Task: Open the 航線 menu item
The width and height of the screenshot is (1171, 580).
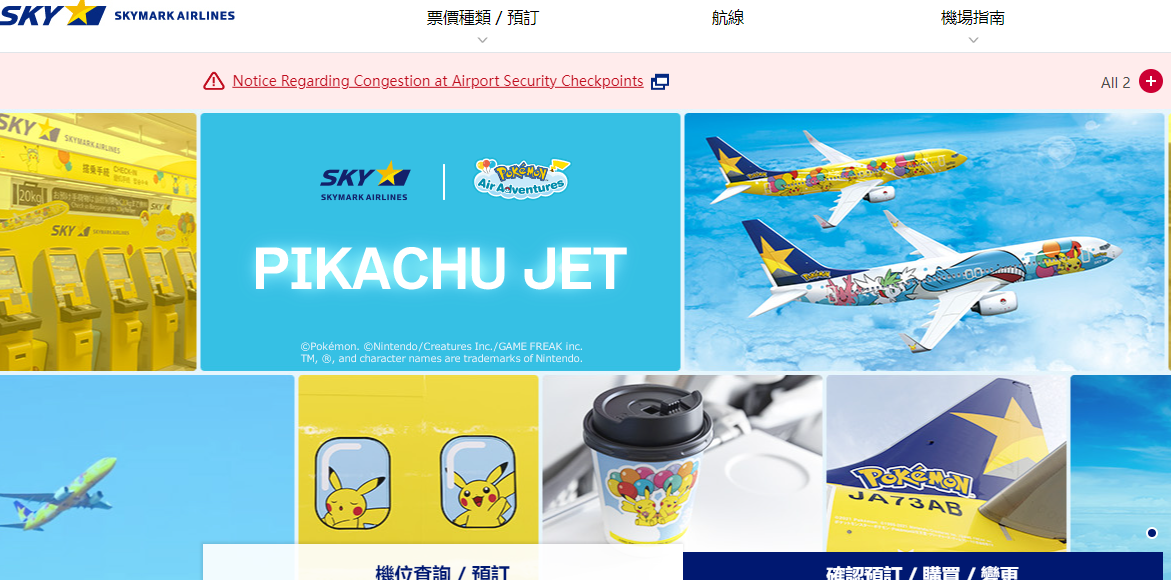Action: click(x=727, y=18)
